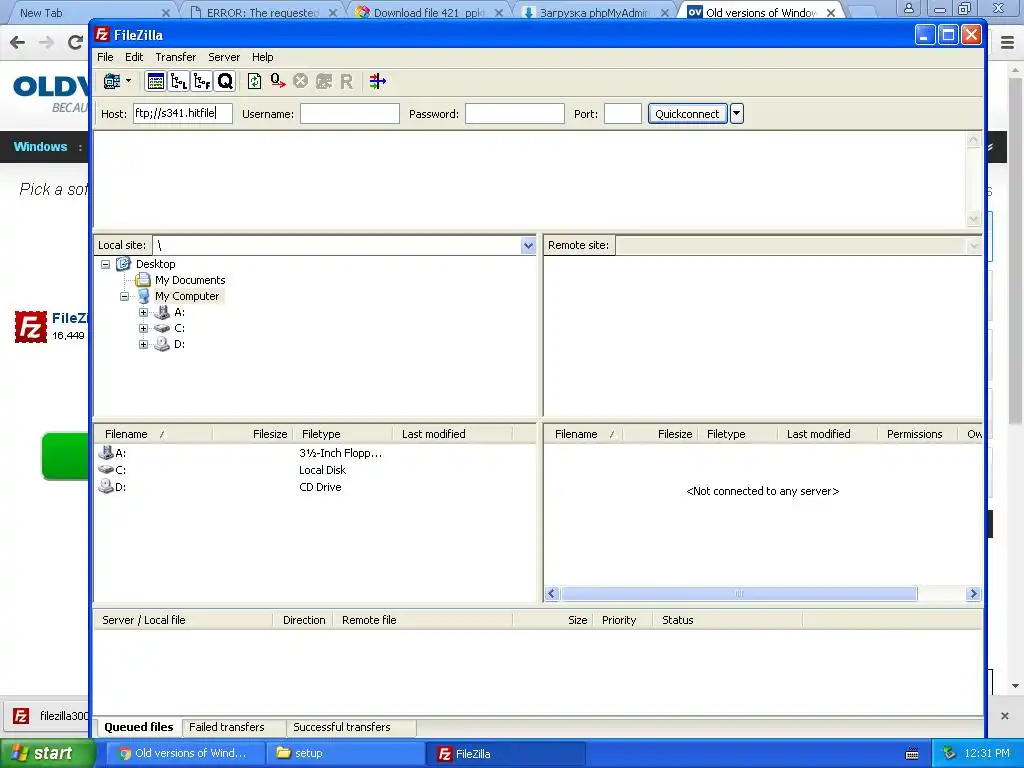
Task: Open Site Manager dropdown arrow
Action: pos(128,81)
